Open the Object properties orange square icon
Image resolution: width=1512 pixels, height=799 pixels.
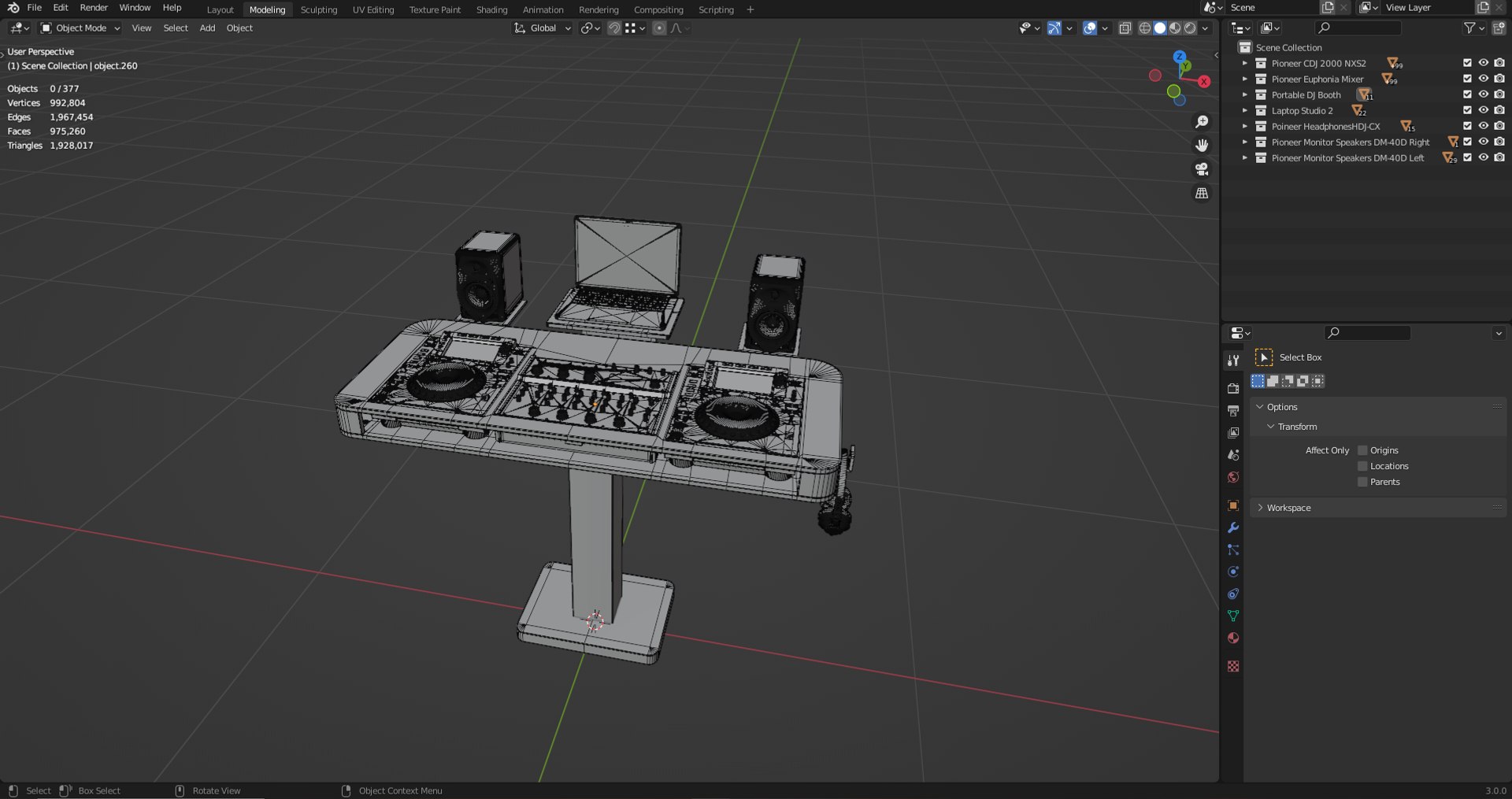click(x=1233, y=505)
